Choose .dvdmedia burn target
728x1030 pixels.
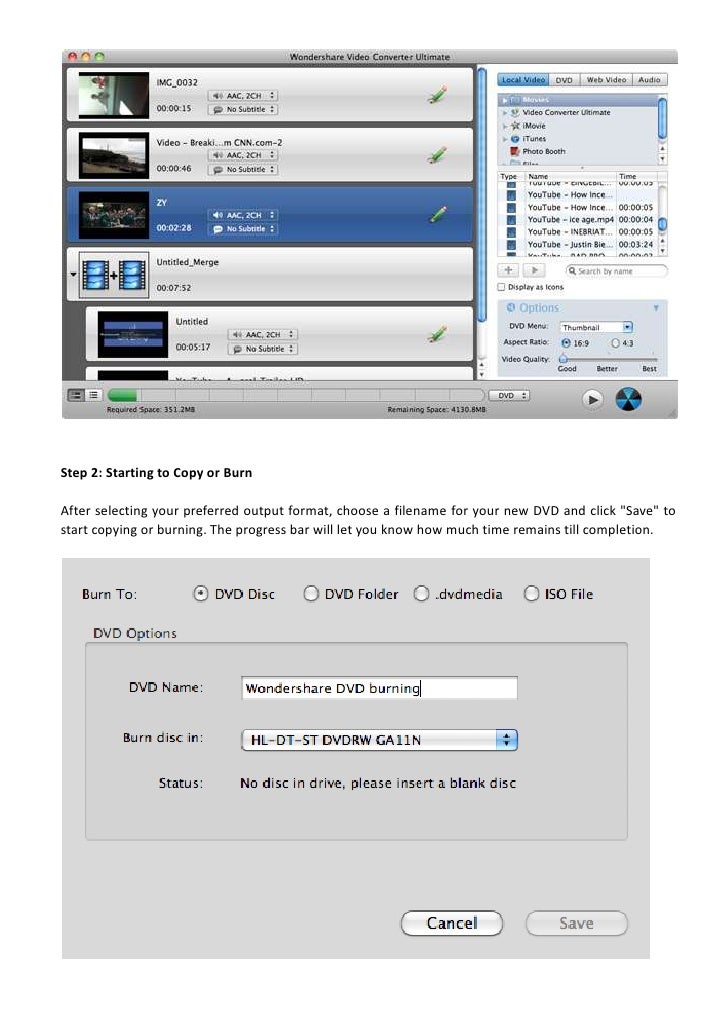click(421, 593)
